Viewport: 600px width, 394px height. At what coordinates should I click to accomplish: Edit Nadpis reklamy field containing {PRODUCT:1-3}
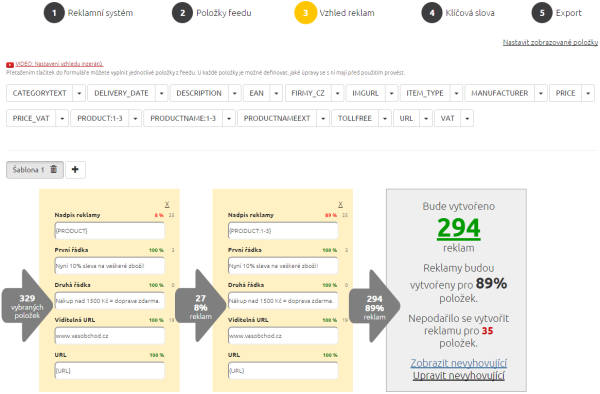pos(283,231)
